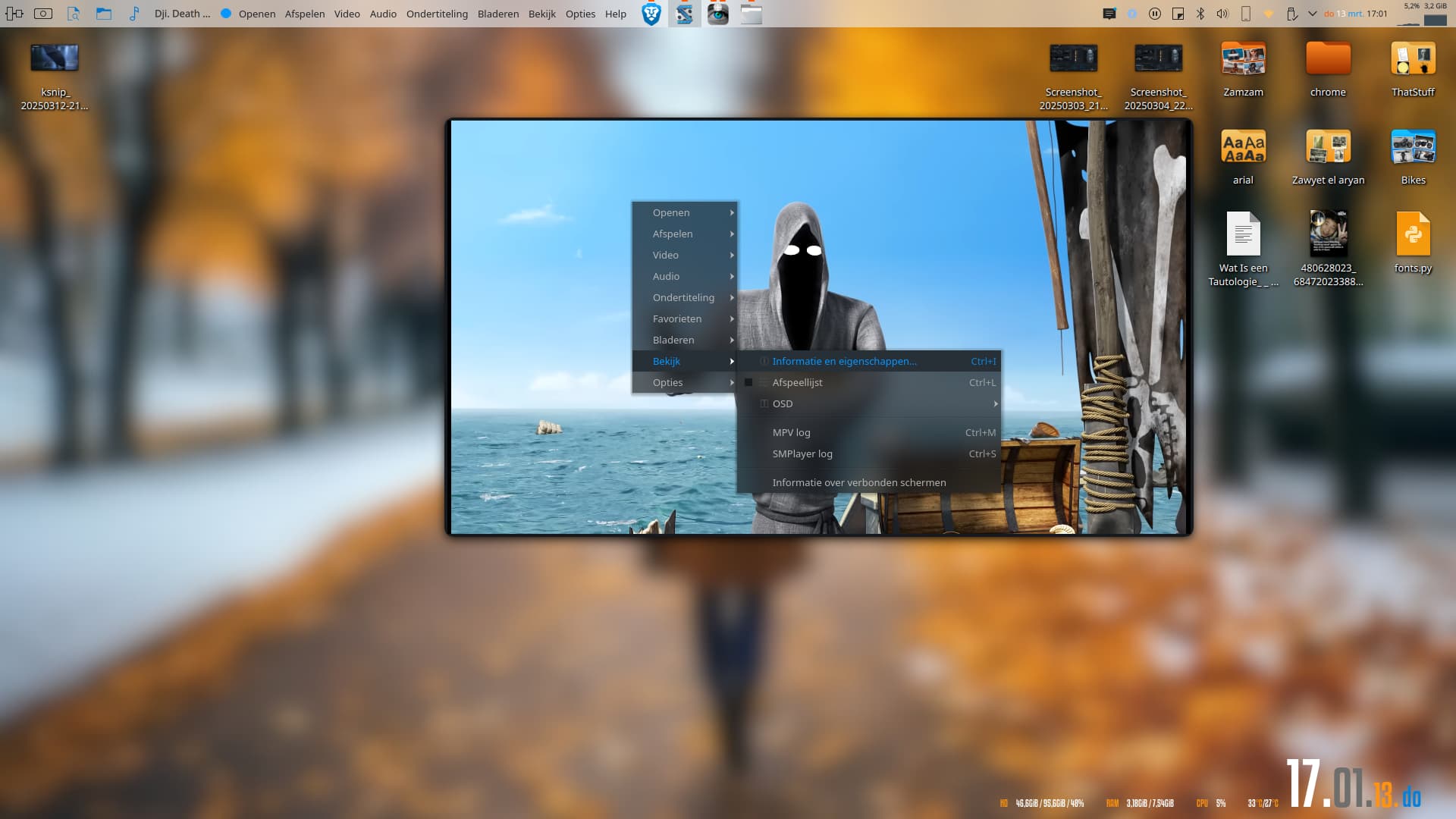Click the window icon in task panel

tap(751, 14)
